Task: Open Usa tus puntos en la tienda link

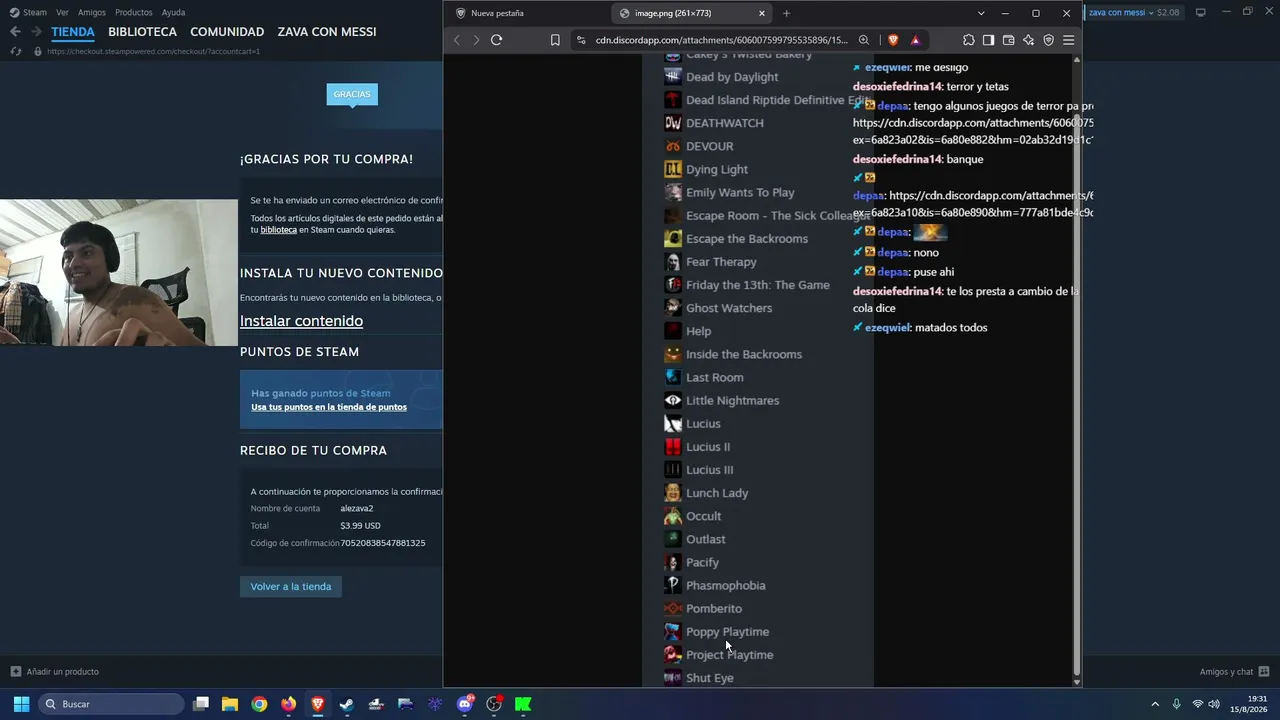Action: click(329, 407)
